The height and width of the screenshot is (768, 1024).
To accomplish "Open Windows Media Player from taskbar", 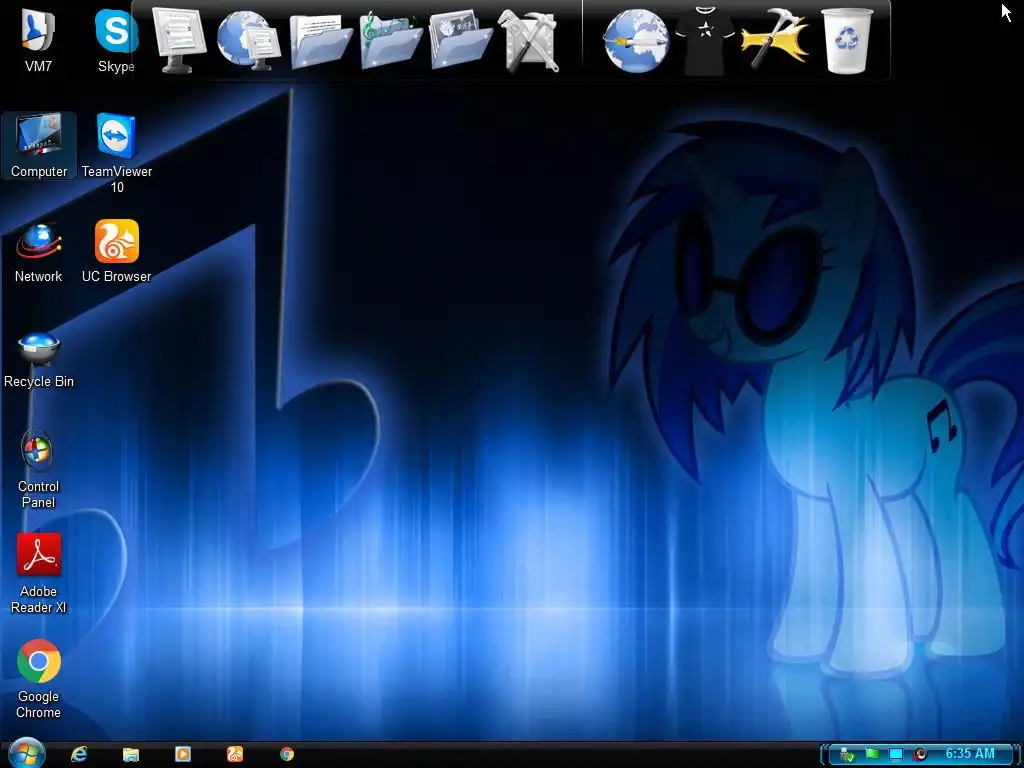I will tap(183, 754).
